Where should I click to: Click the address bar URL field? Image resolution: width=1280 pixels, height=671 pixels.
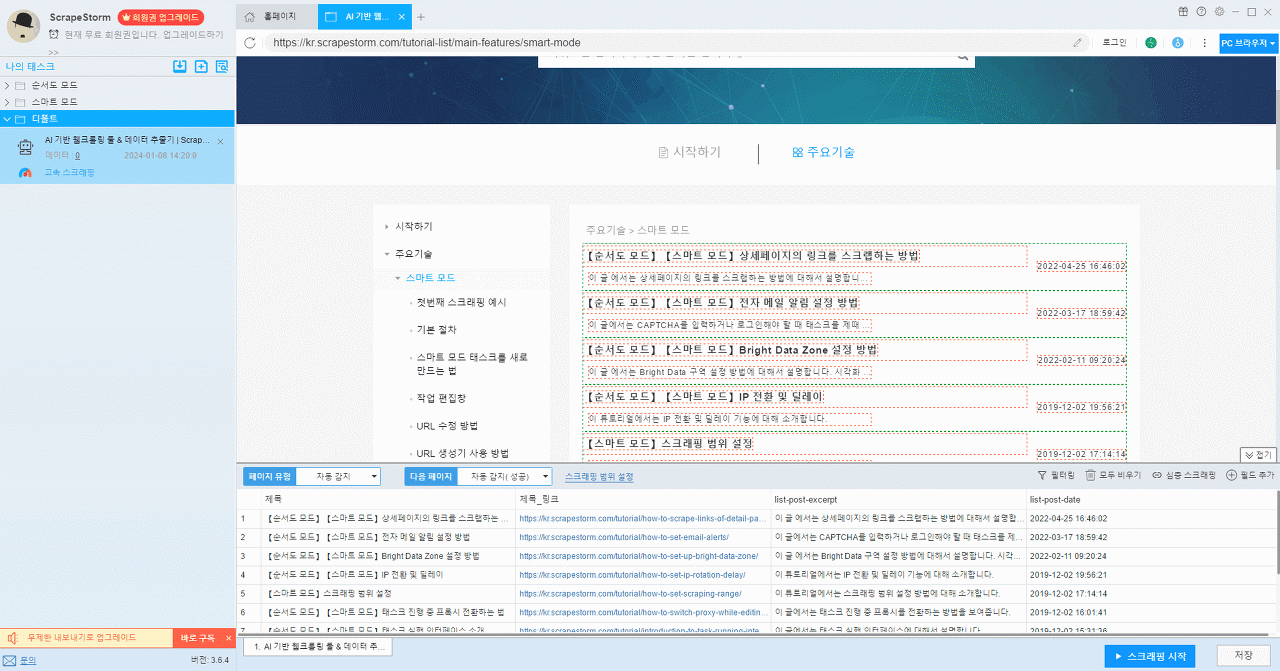click(665, 43)
